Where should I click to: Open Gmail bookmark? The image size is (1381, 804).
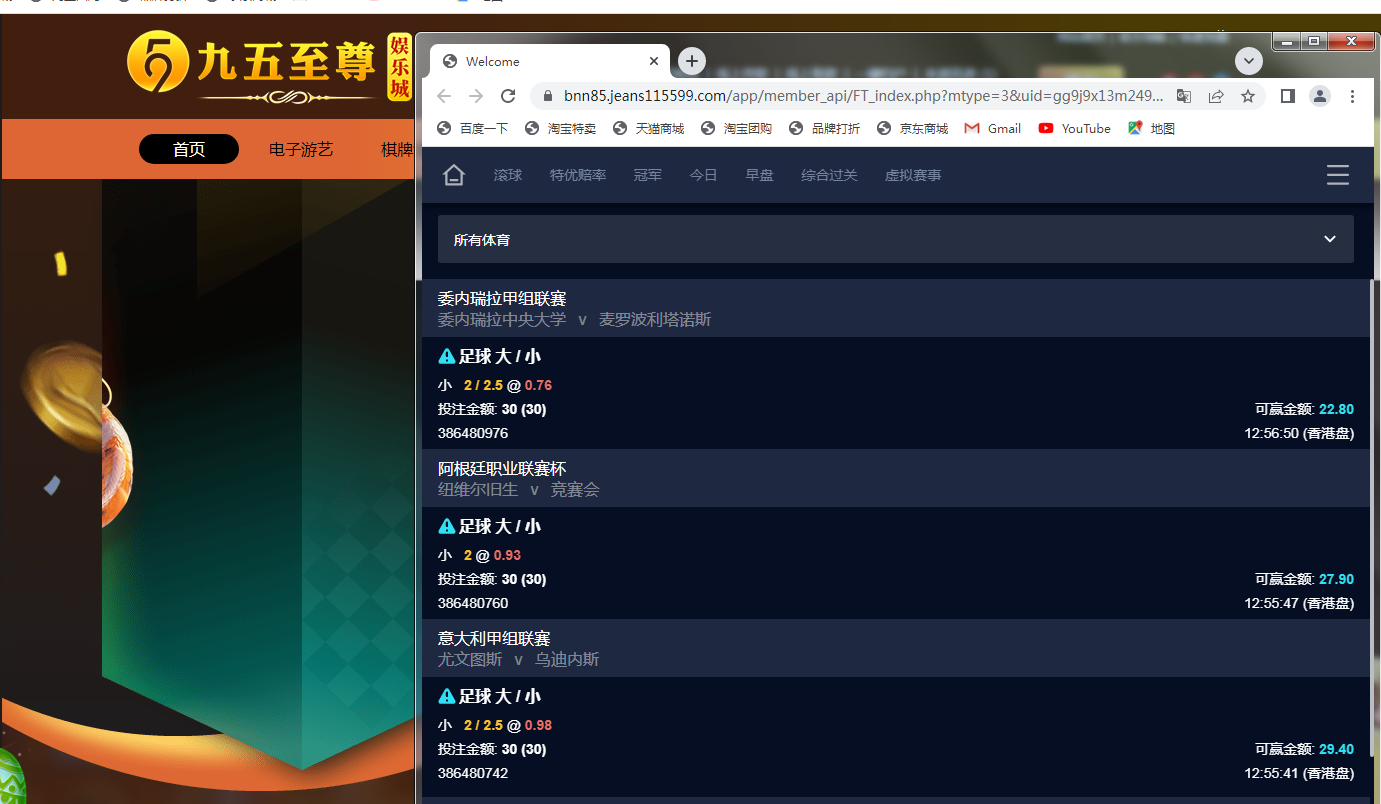(x=993, y=128)
